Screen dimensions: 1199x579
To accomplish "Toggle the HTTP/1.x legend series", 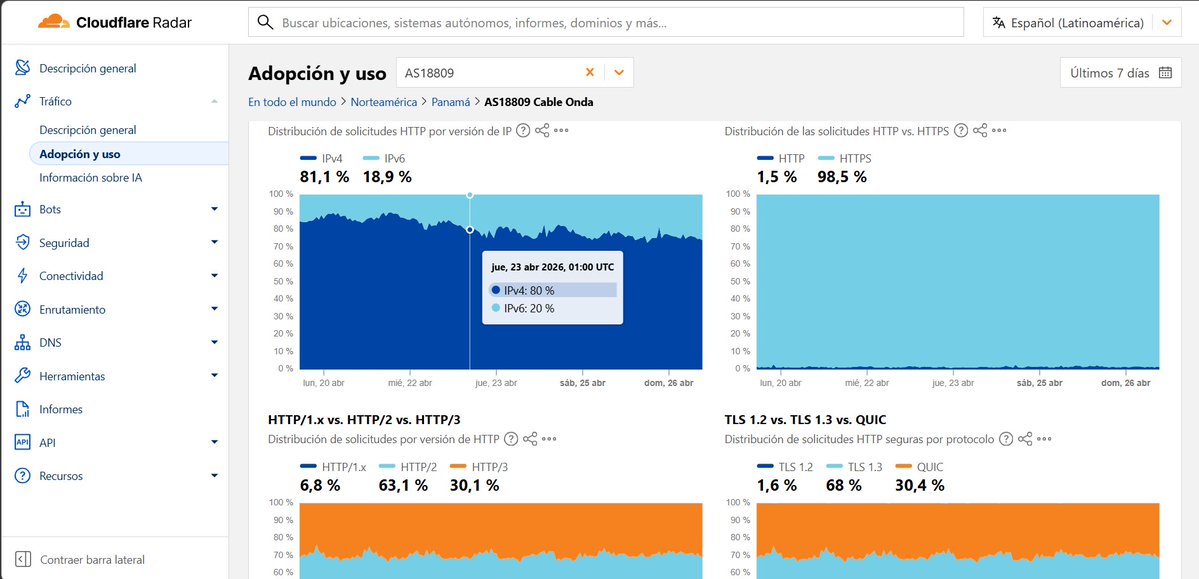I will 333,467.
